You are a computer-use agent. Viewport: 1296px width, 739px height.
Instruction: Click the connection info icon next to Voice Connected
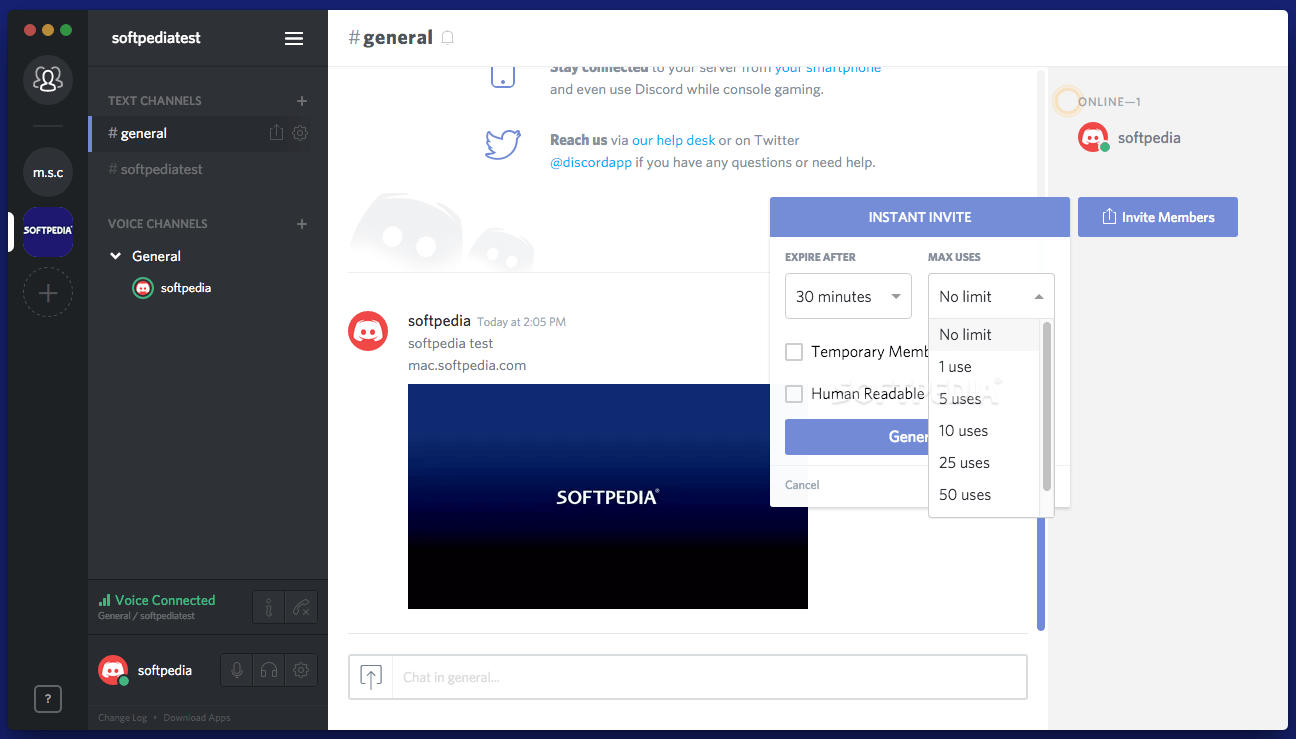coord(268,607)
